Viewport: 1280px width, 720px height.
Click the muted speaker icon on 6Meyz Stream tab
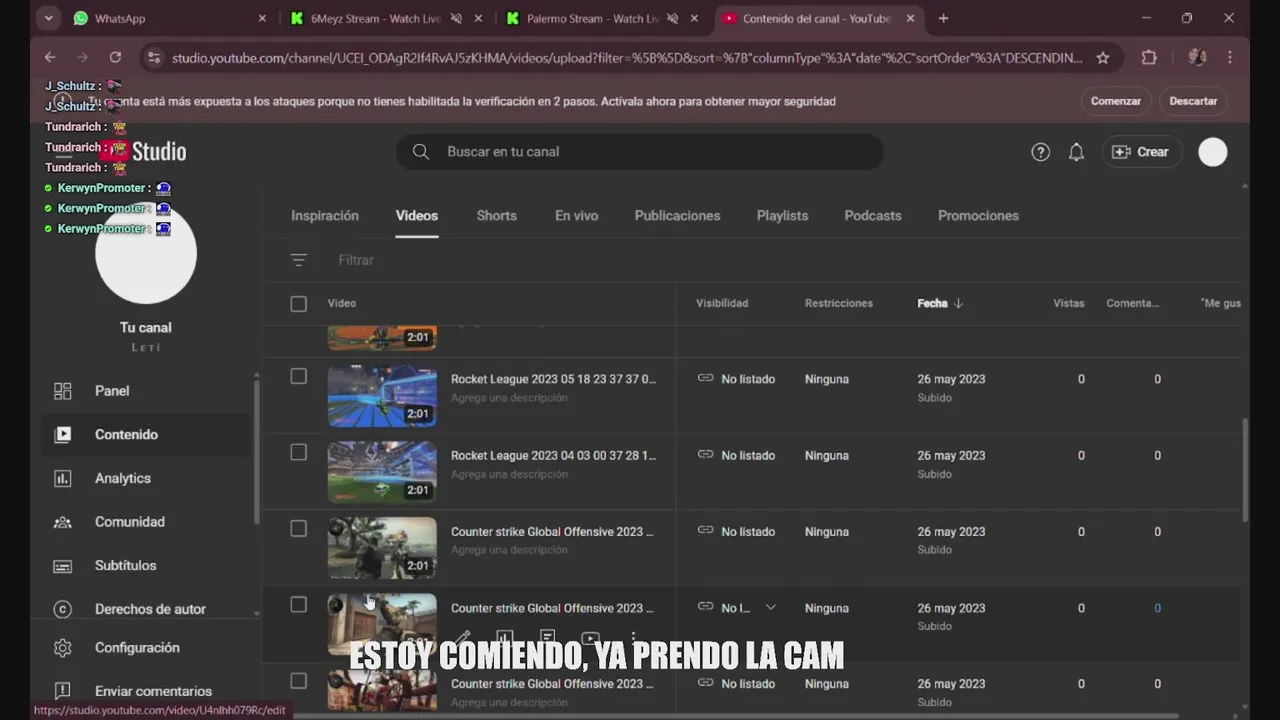[x=456, y=18]
